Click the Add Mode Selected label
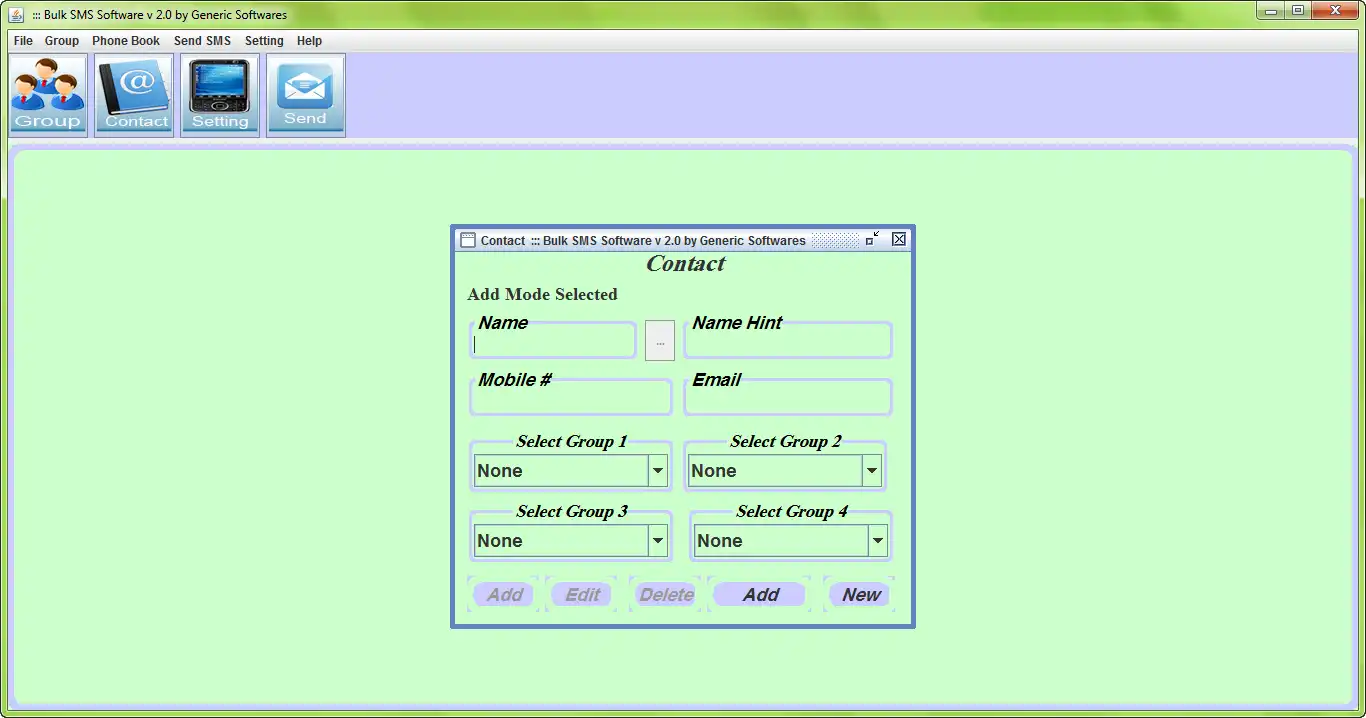Viewport: 1366px width, 718px height. 542,294
